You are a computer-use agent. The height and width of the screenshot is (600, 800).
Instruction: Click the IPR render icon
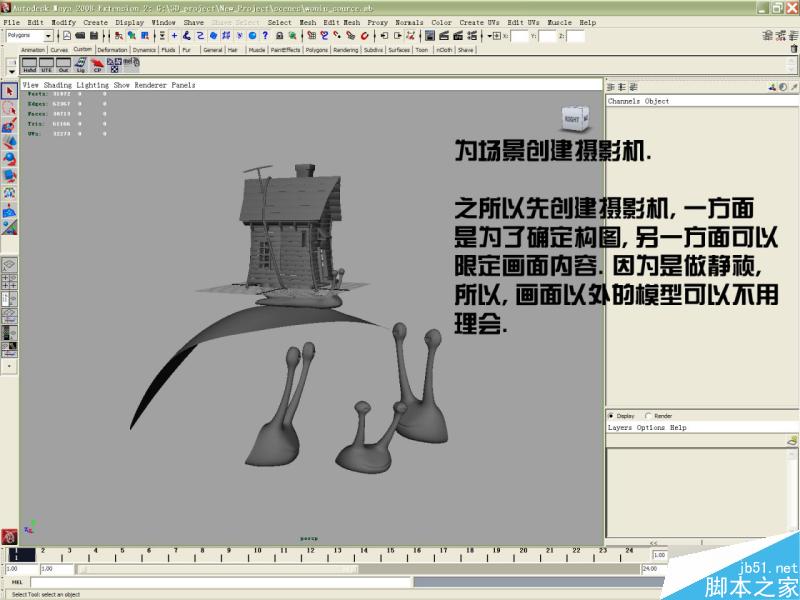458,36
